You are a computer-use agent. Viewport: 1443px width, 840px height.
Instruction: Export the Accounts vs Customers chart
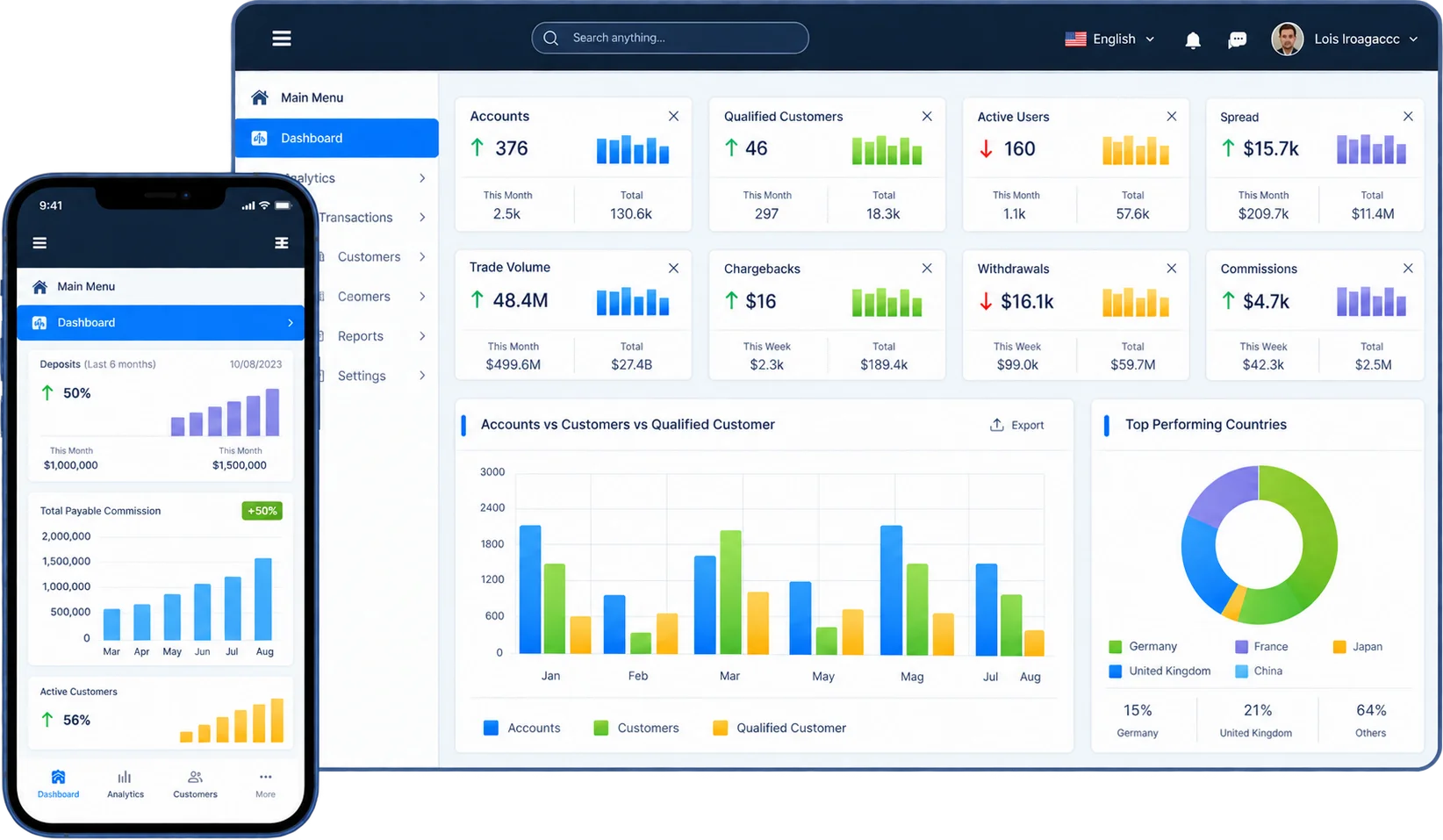[1017, 425]
